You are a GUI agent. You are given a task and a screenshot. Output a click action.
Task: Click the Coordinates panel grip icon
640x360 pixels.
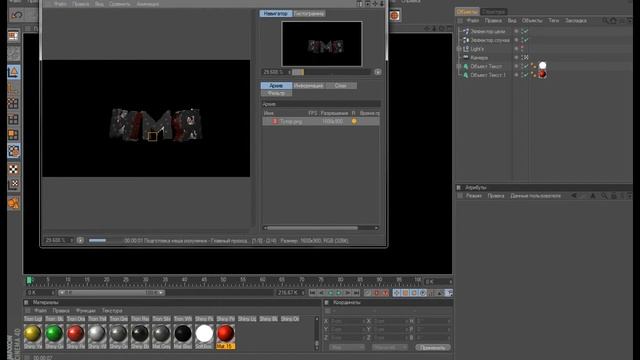(327, 302)
